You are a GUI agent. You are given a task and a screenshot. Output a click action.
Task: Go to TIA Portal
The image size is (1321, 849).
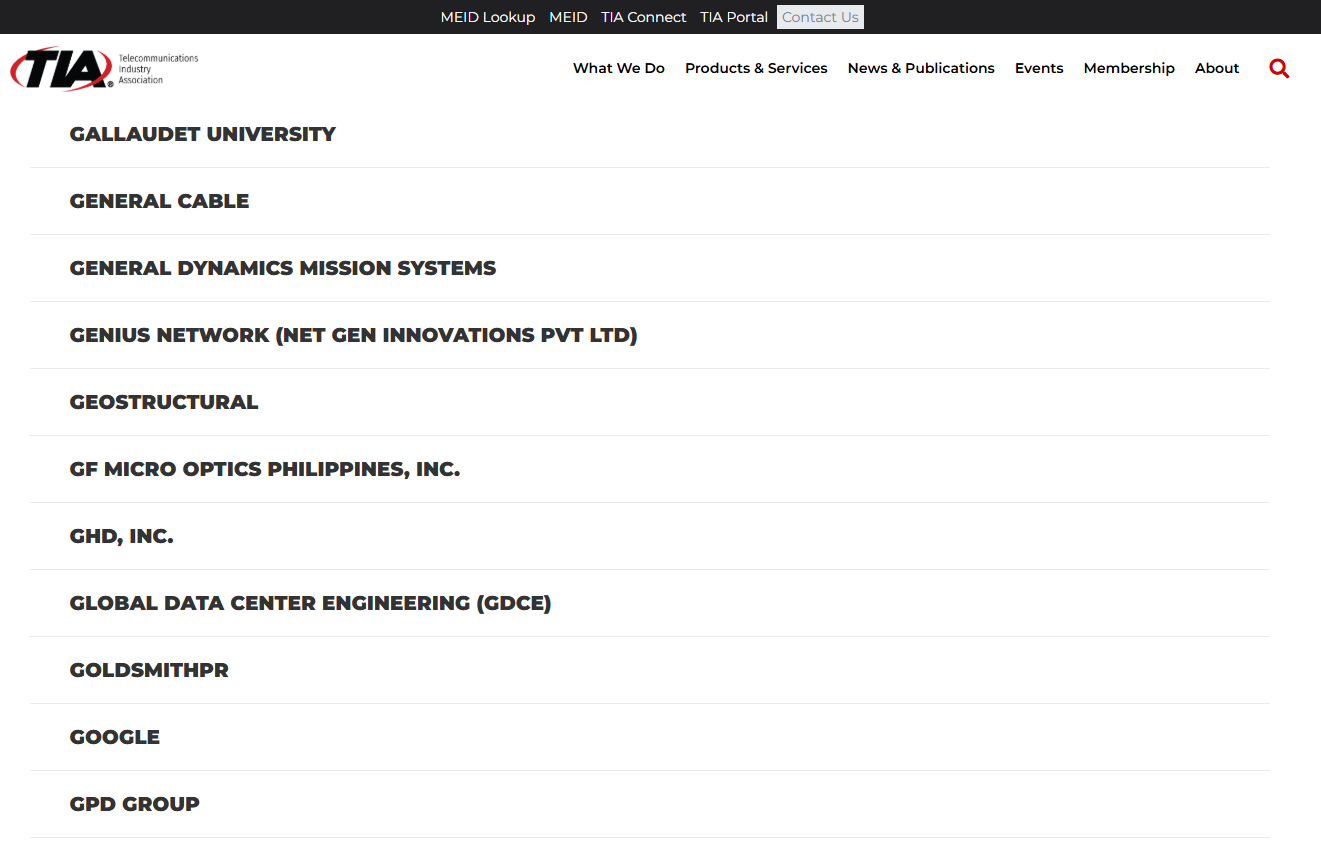tap(733, 17)
